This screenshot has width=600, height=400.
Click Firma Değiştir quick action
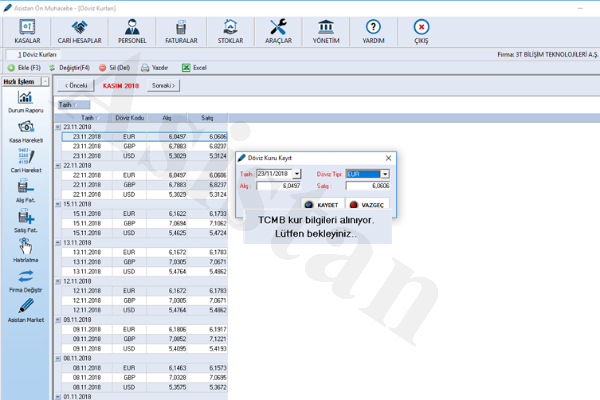(26, 281)
